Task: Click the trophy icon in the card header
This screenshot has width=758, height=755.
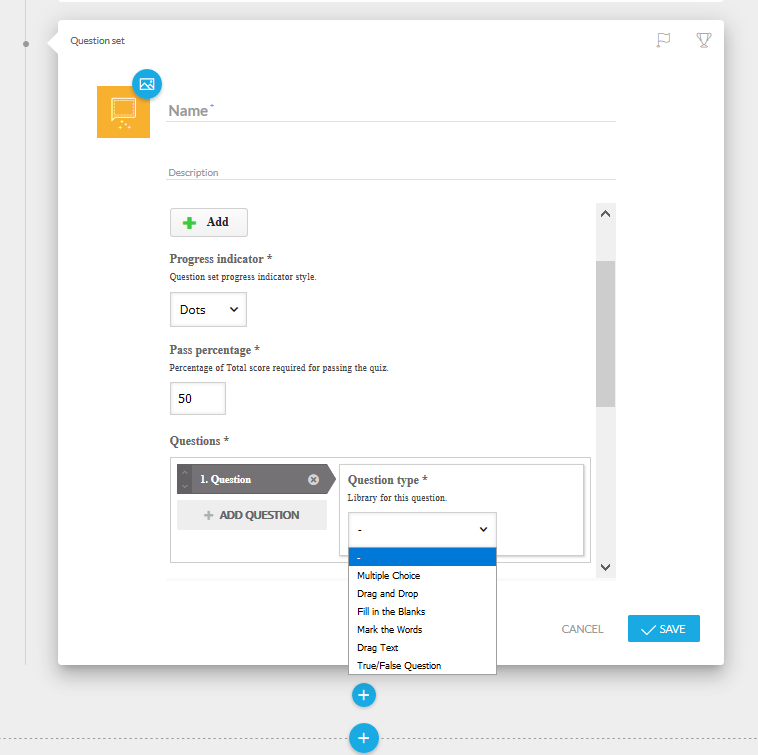Action: pyautogui.click(x=703, y=40)
